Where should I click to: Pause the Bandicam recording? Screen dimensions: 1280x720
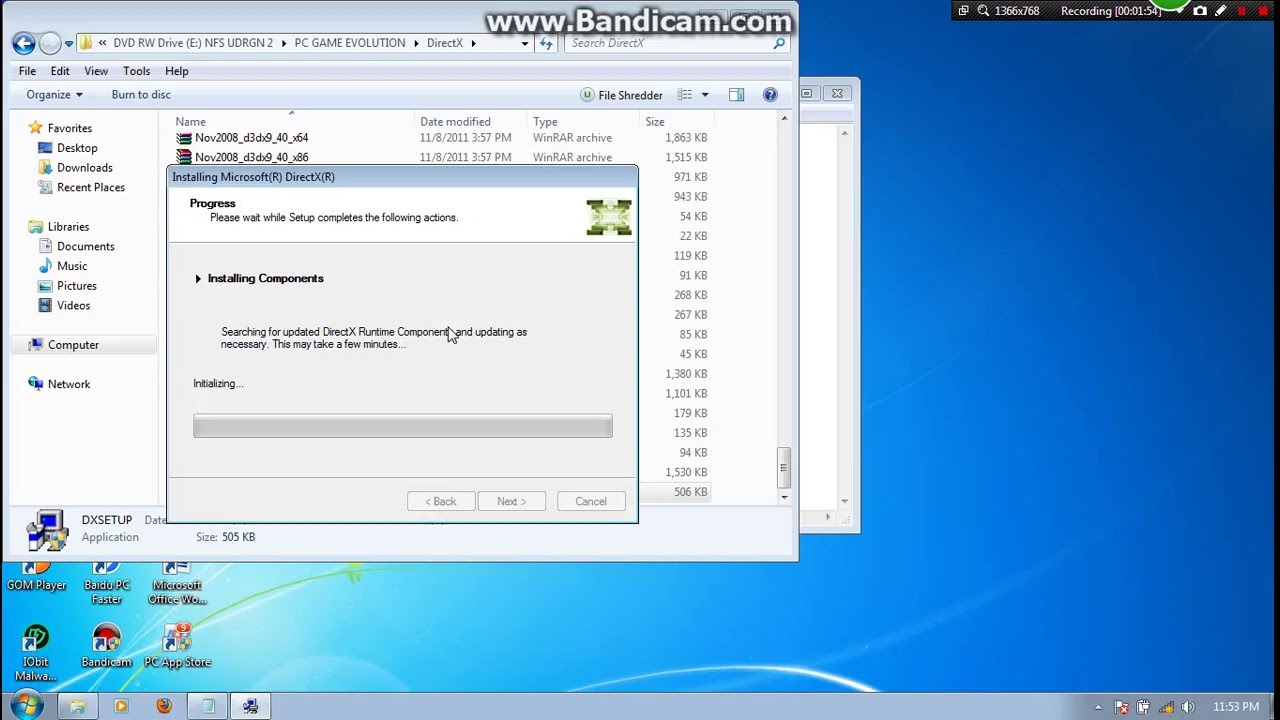(1243, 11)
